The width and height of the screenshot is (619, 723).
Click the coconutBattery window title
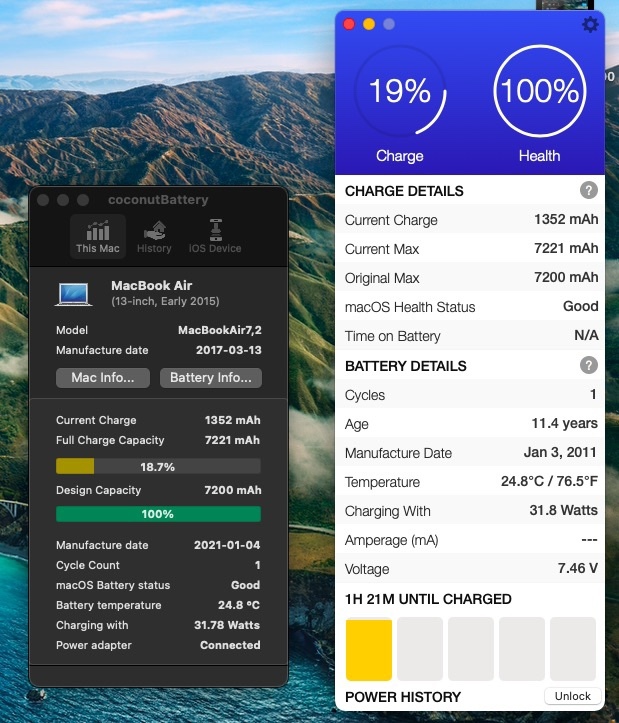pos(158,200)
